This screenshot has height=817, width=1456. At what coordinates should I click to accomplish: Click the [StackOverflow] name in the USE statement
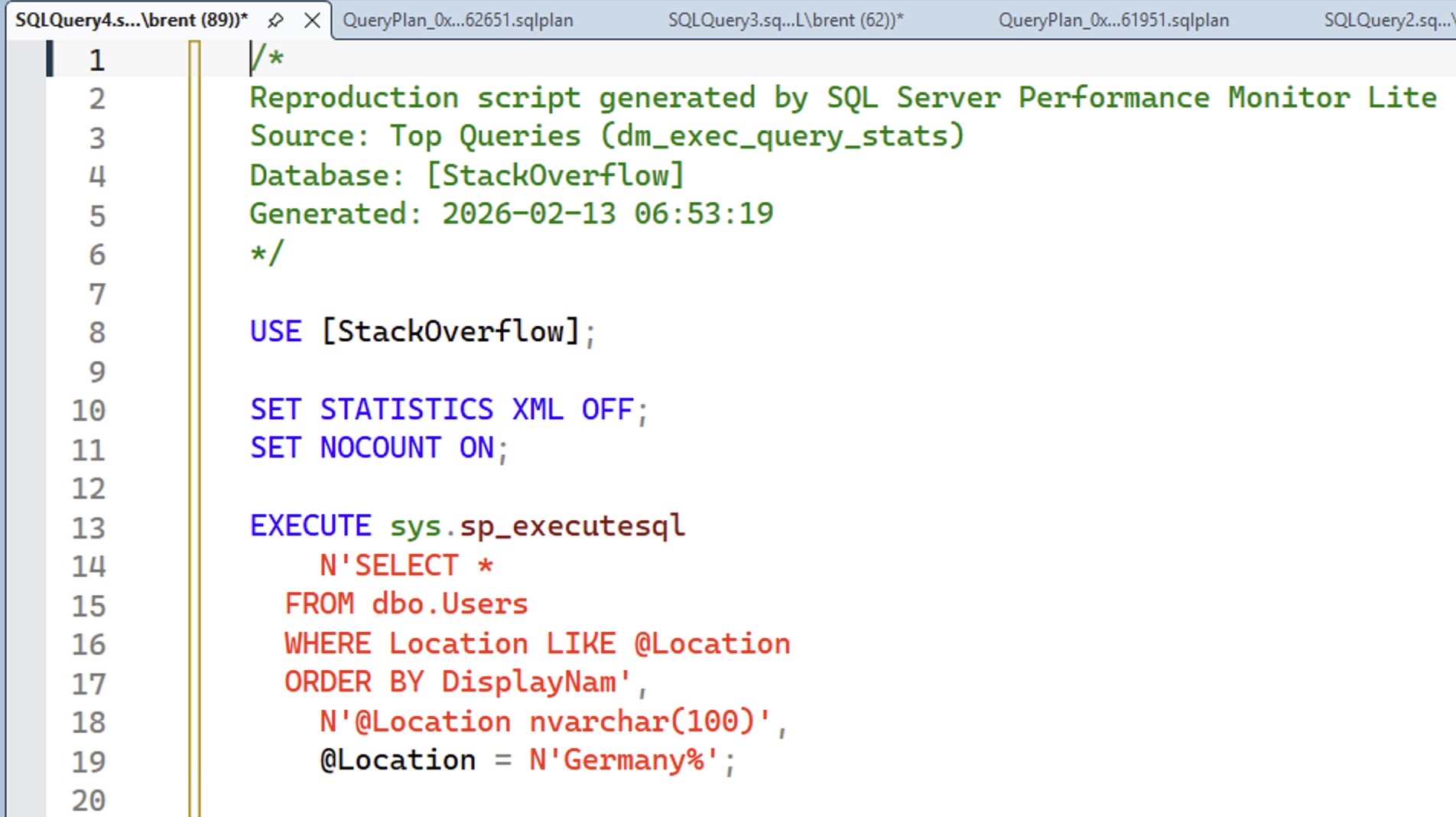(450, 332)
